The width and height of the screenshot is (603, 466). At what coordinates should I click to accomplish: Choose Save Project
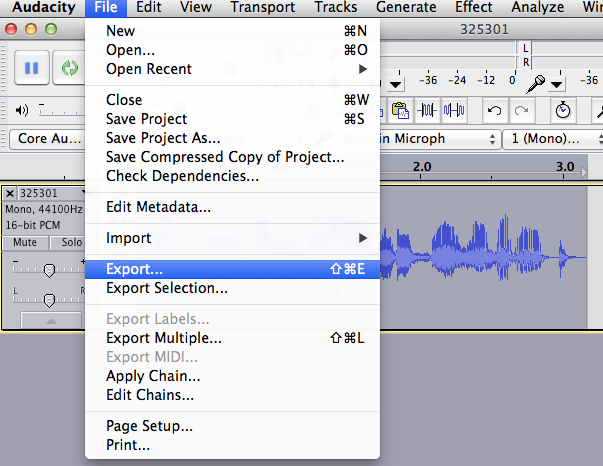coord(232,119)
